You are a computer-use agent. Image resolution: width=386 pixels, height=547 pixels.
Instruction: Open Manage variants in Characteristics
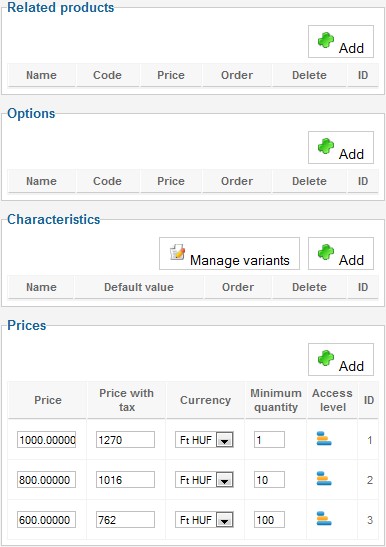[229, 254]
